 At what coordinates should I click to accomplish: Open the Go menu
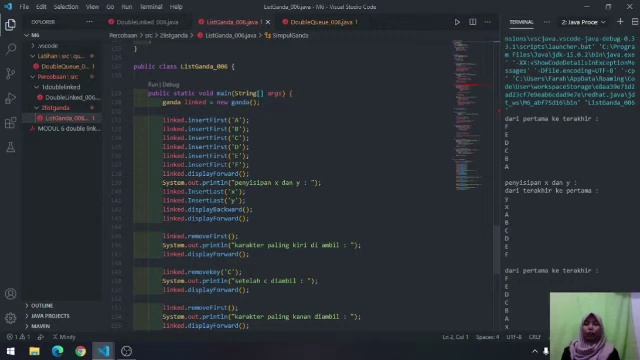(x=110, y=7)
